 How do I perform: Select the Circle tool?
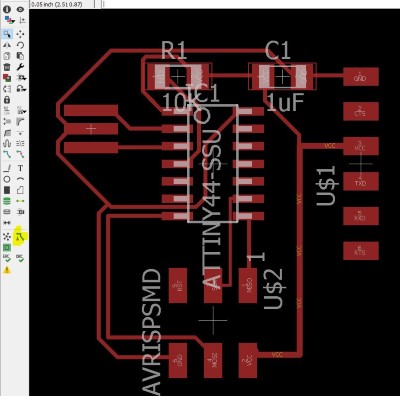pos(7,179)
